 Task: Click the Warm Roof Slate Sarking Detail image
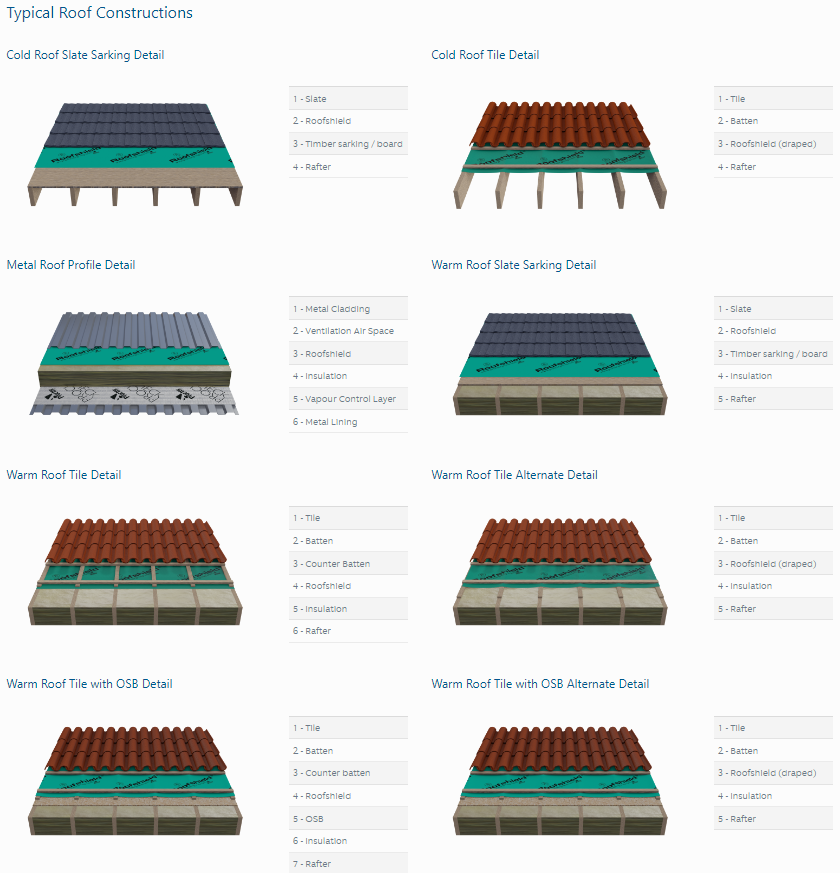559,363
